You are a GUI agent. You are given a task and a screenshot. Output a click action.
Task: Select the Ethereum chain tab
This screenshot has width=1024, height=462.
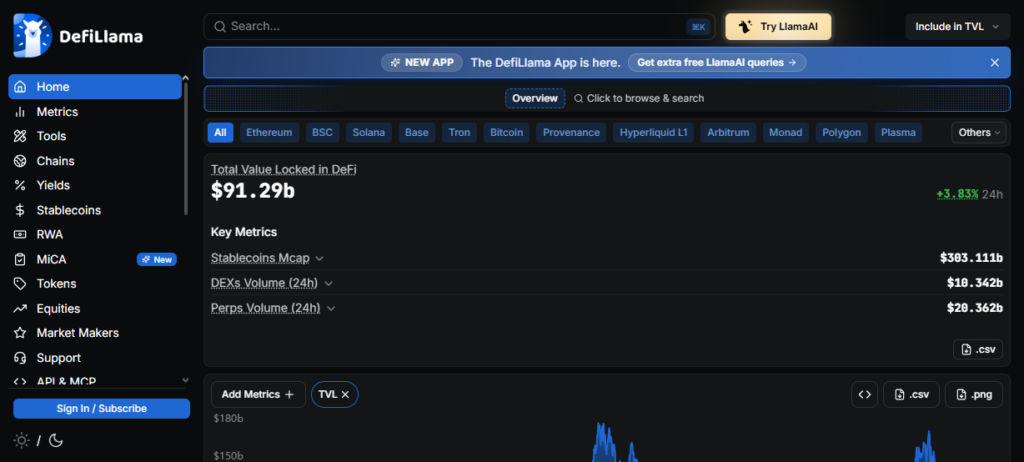pyautogui.click(x=269, y=133)
